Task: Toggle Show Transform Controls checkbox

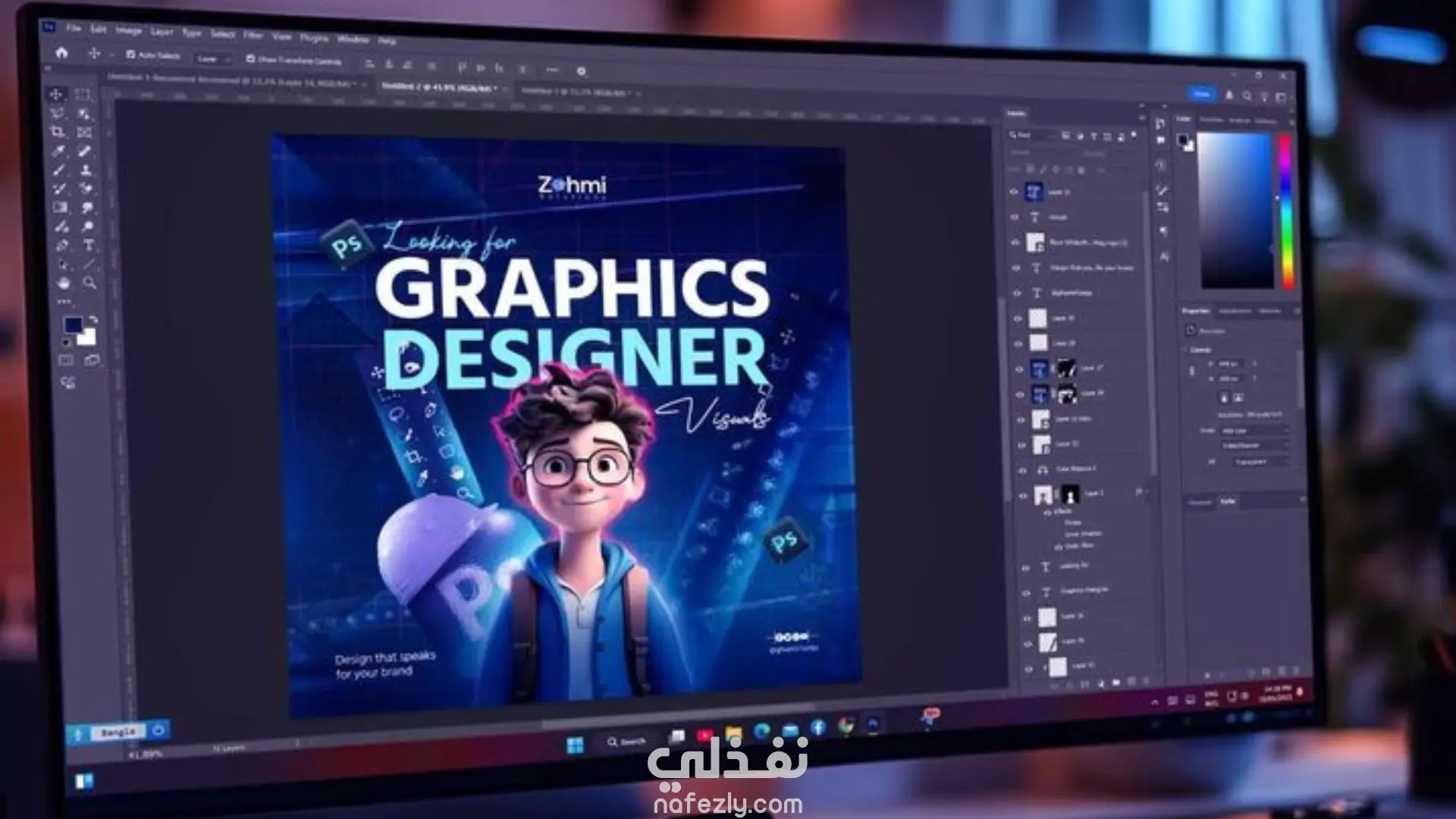Action: tap(250, 58)
